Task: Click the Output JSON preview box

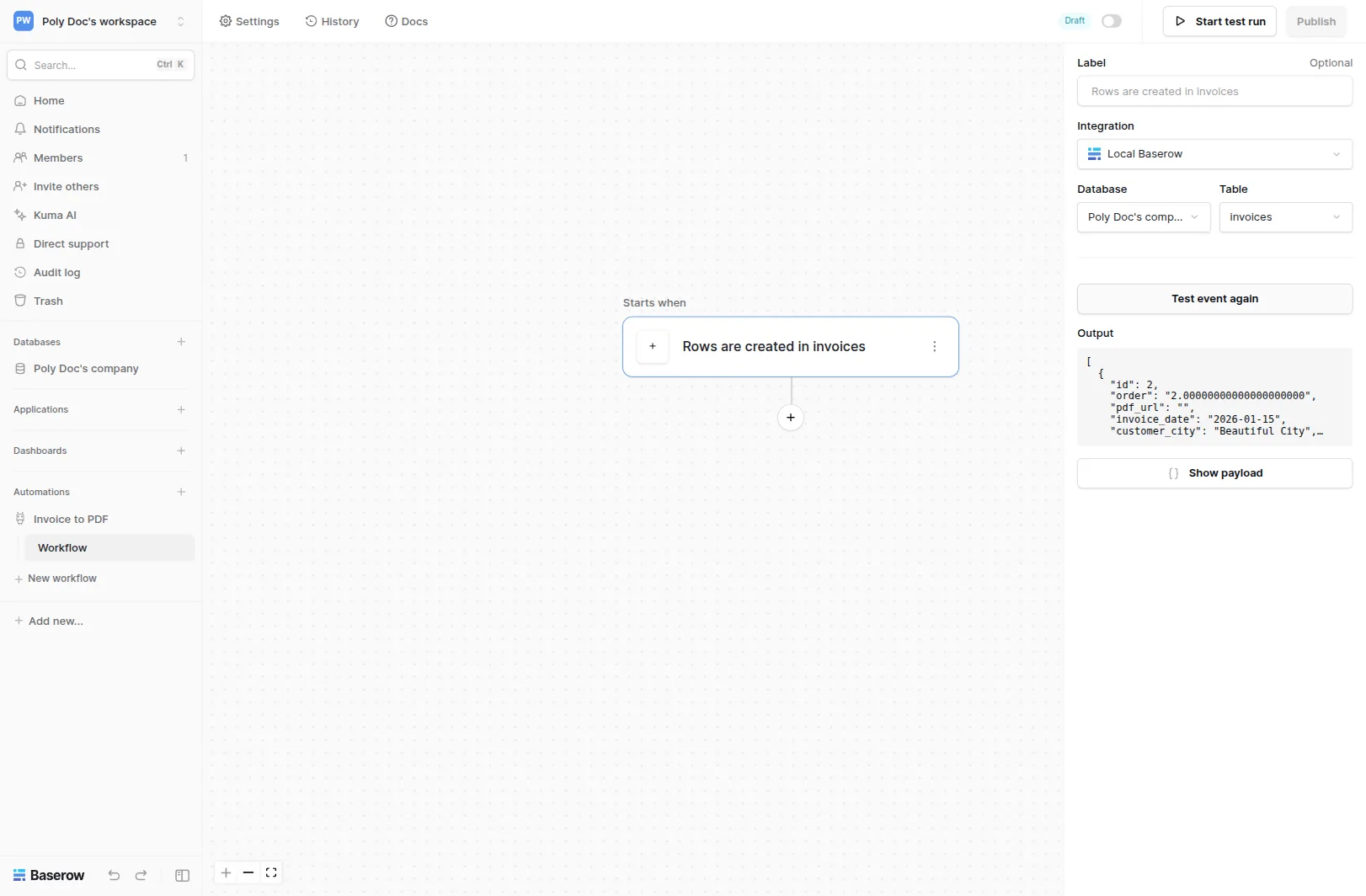Action: [1214, 397]
